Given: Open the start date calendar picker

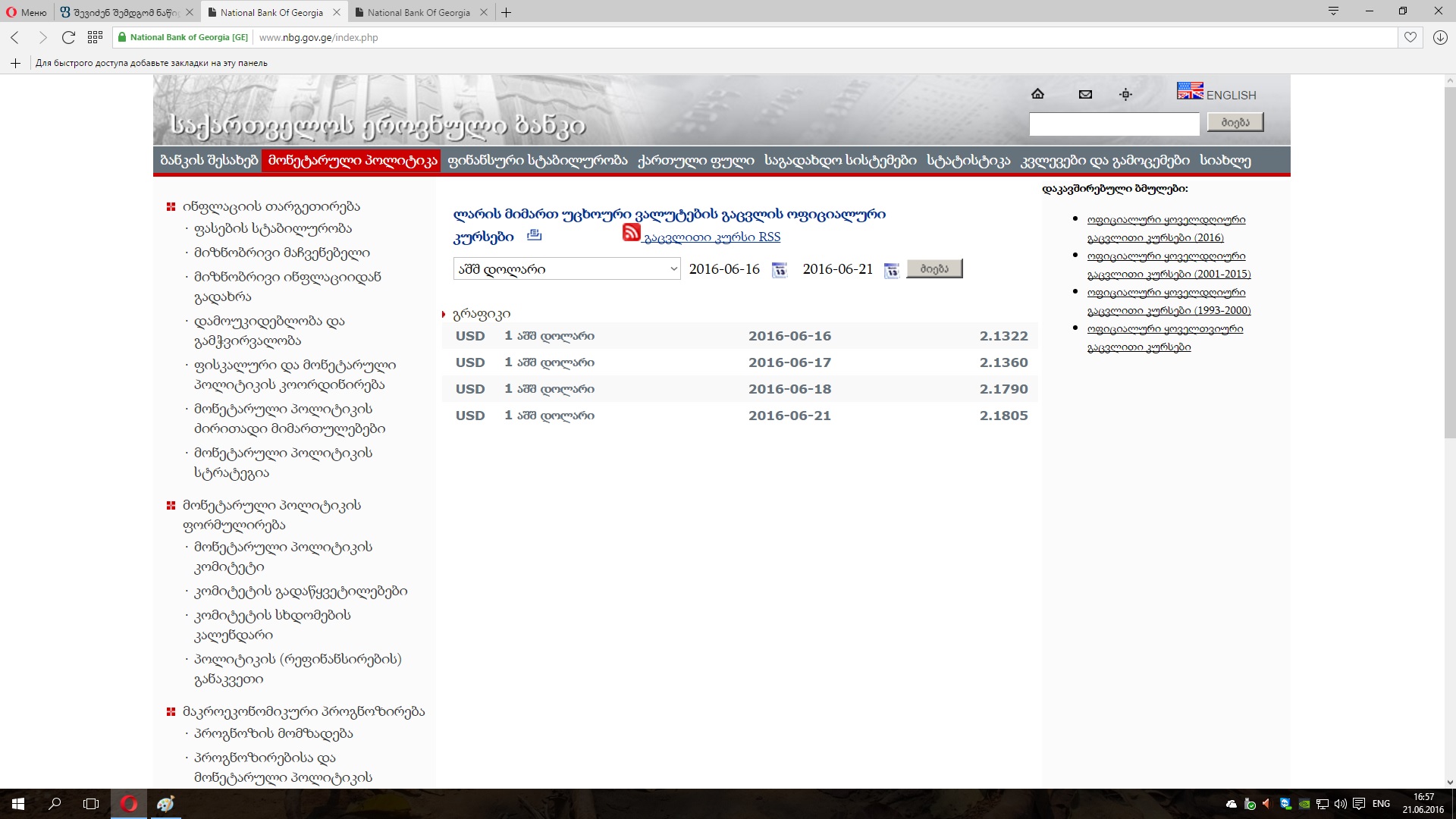Looking at the screenshot, I should click(x=779, y=270).
